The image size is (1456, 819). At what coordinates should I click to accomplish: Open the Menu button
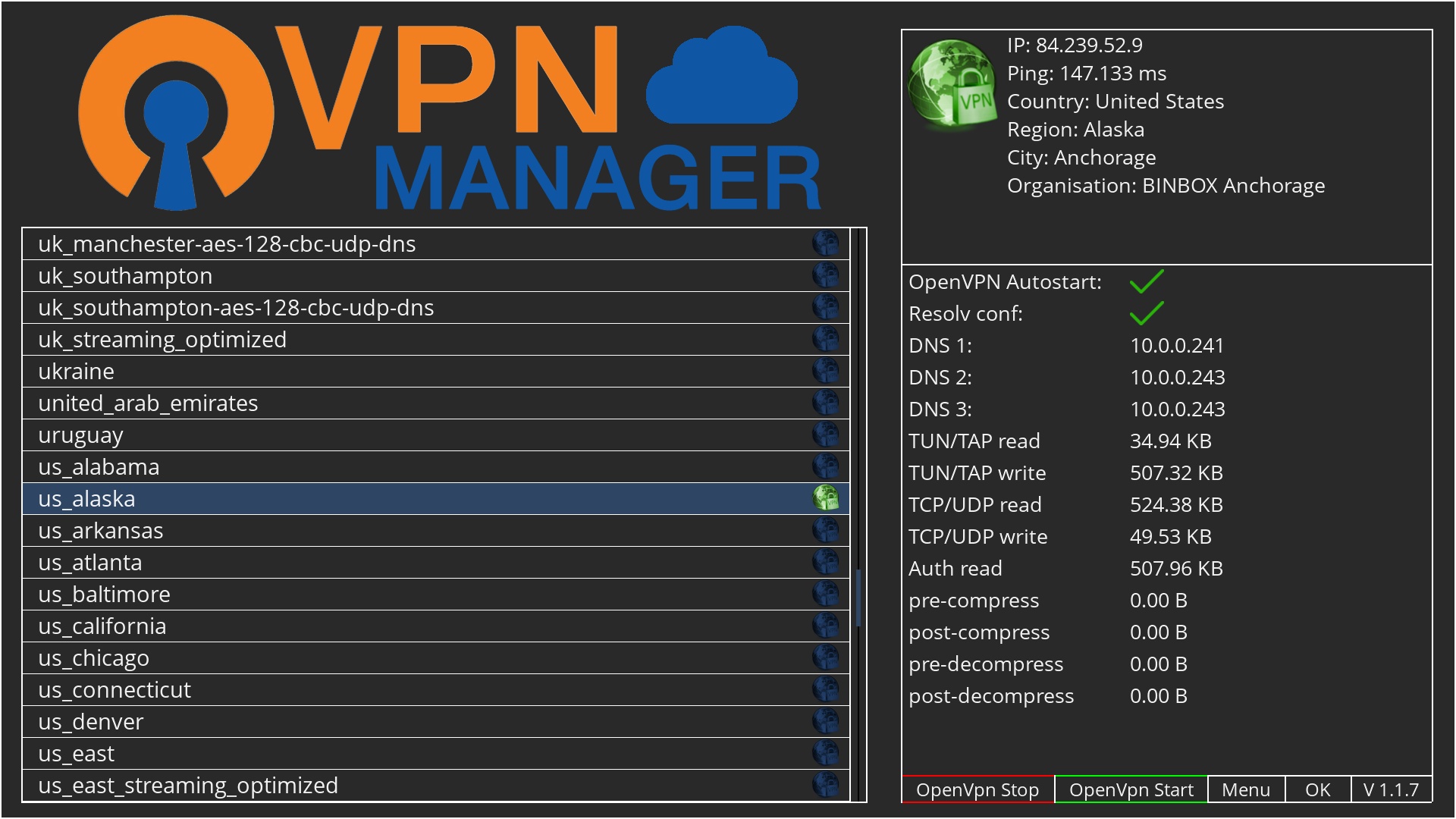[x=1246, y=789]
